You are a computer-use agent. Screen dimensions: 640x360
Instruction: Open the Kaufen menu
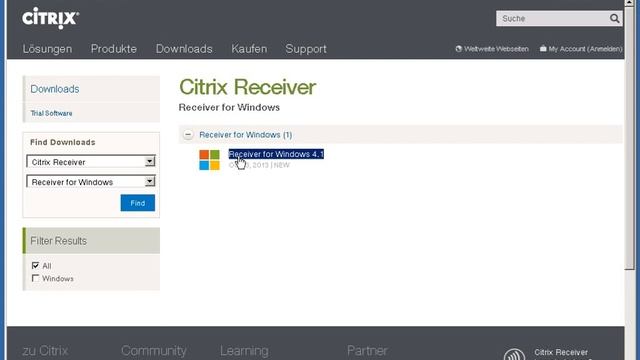click(x=249, y=49)
